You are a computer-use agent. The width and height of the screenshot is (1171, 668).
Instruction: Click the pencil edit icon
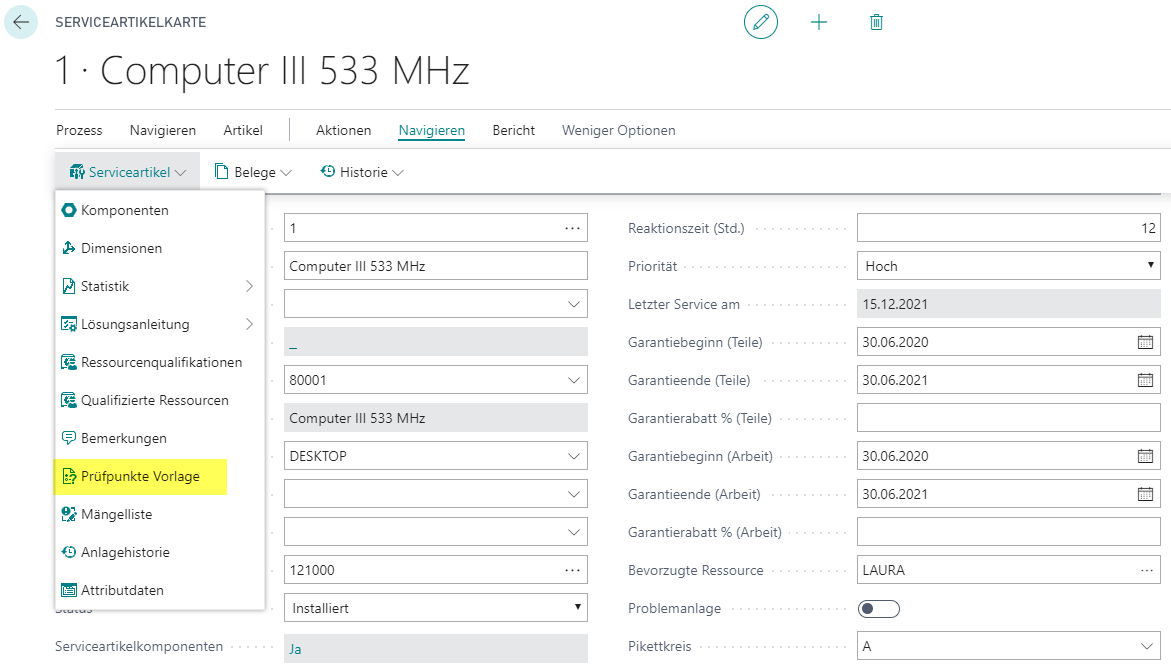tap(760, 22)
